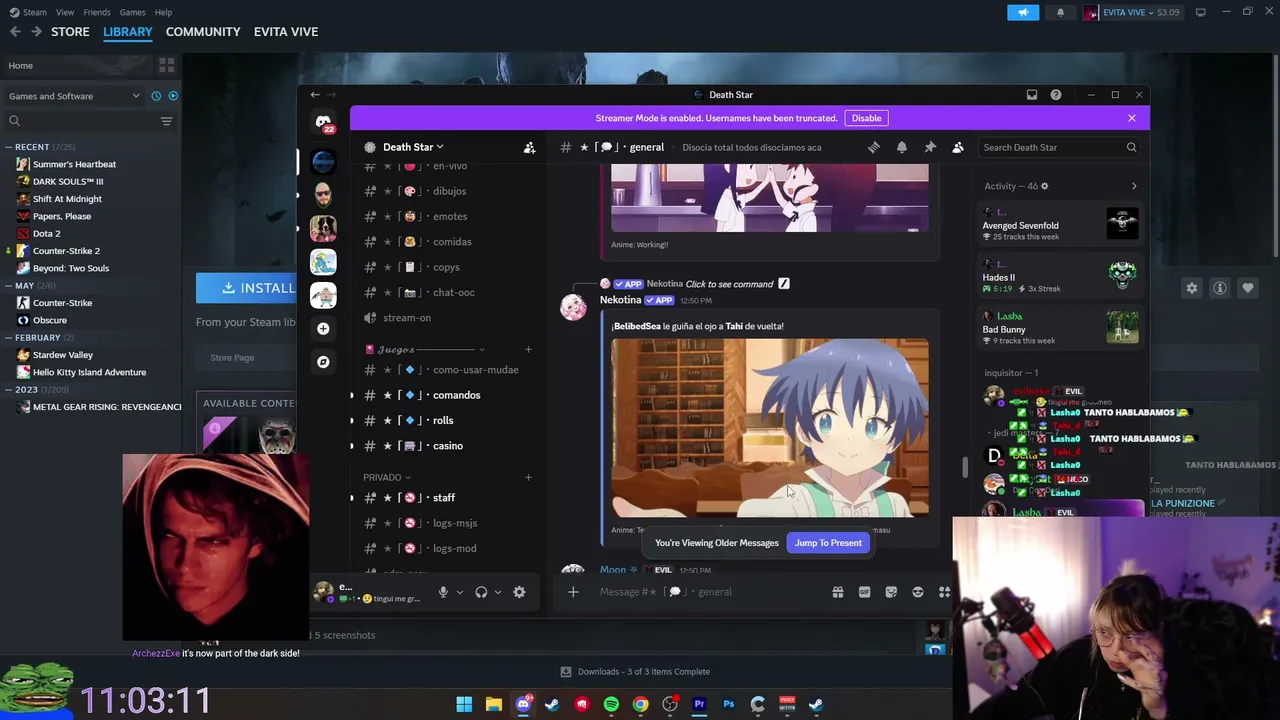Open Steam library advanced filter icon

166,121
